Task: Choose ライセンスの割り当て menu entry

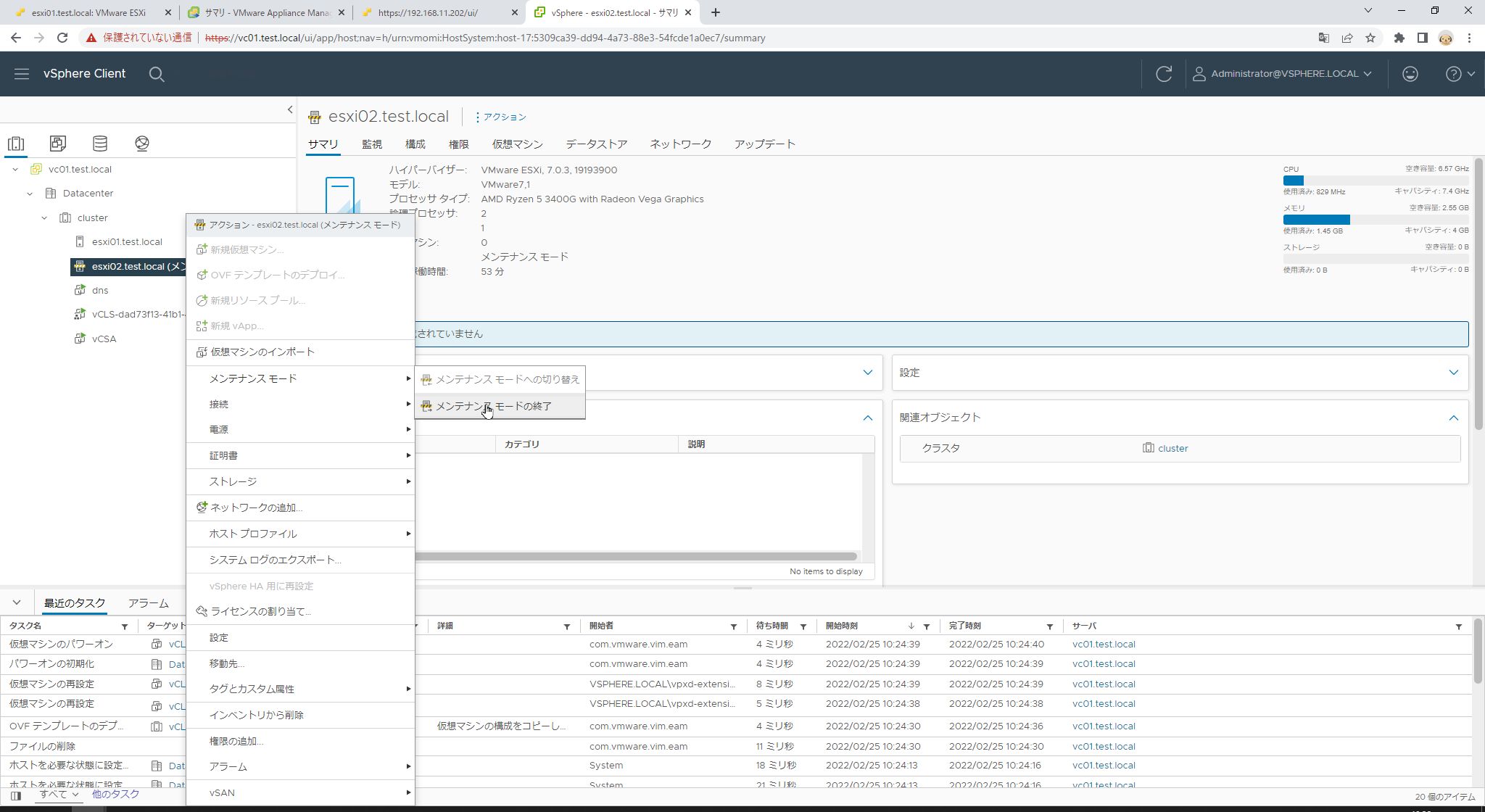Action: click(300, 611)
